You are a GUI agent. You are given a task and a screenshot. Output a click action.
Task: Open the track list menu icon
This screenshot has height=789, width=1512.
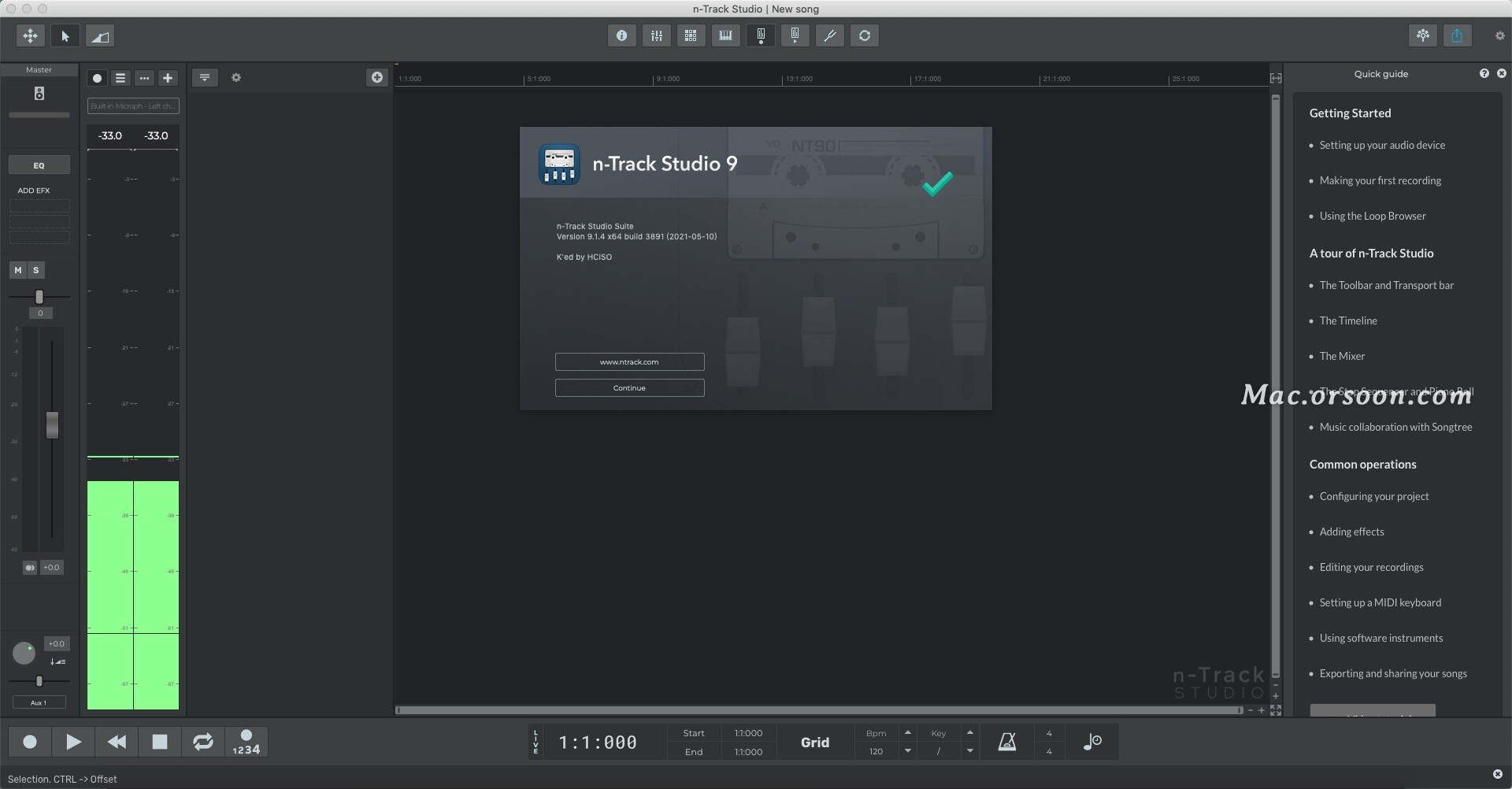click(120, 78)
